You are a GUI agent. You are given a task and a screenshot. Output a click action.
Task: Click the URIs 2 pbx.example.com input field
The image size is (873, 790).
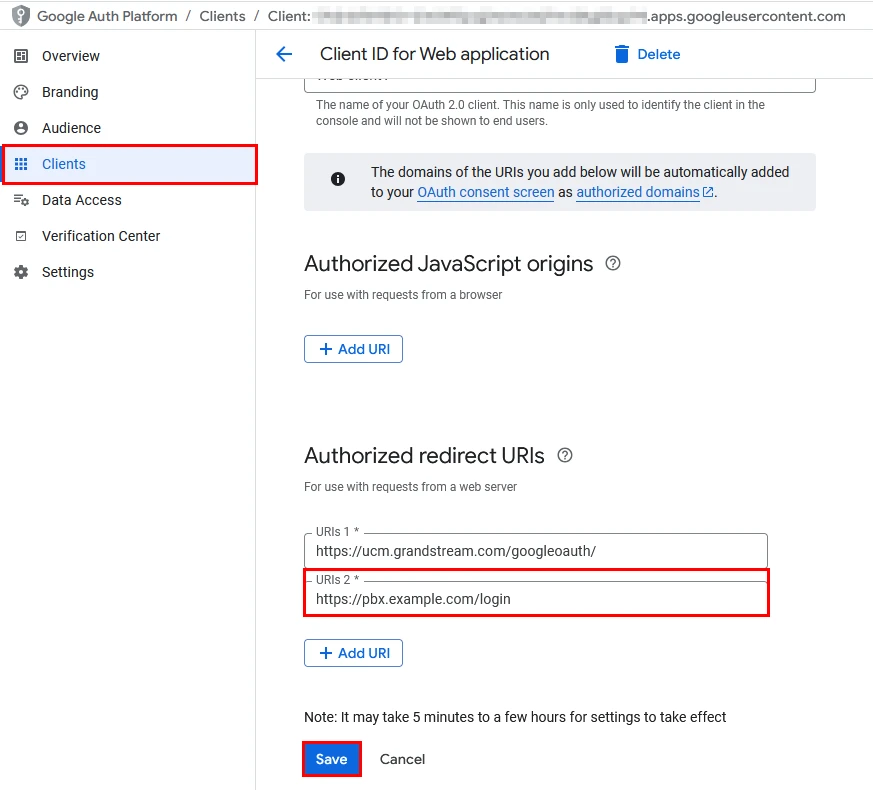point(536,598)
